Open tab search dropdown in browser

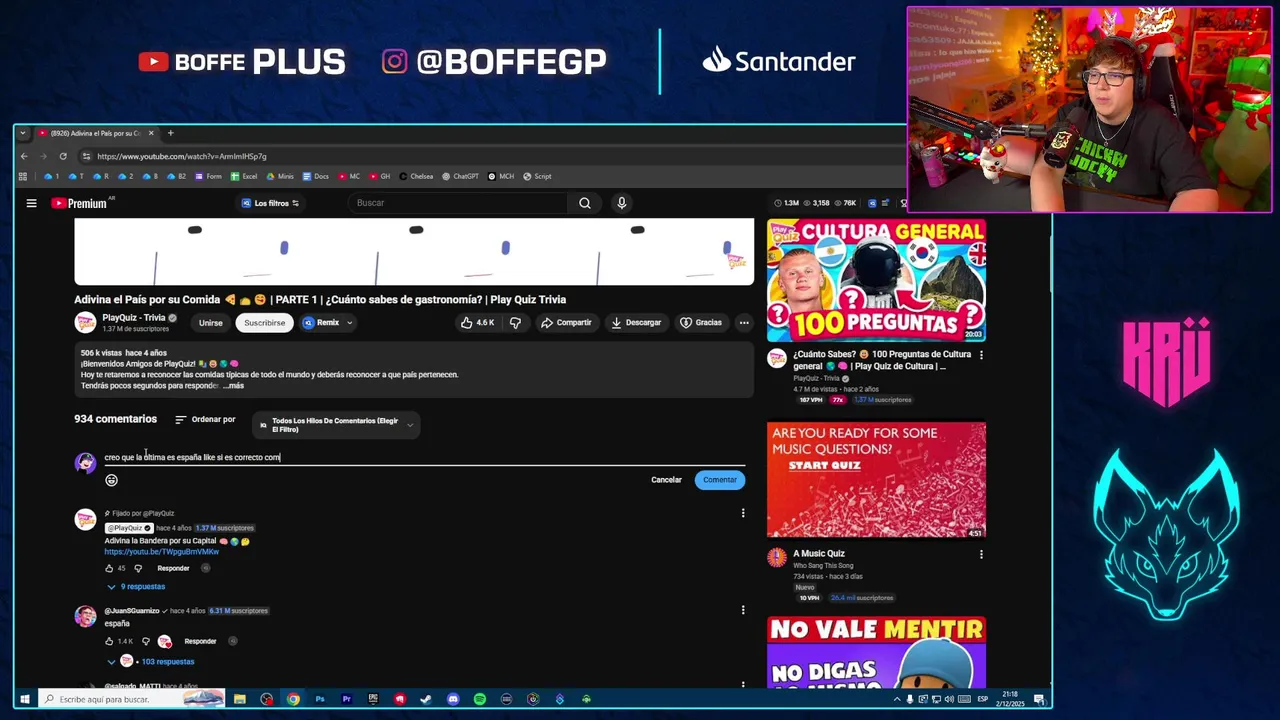[22, 133]
